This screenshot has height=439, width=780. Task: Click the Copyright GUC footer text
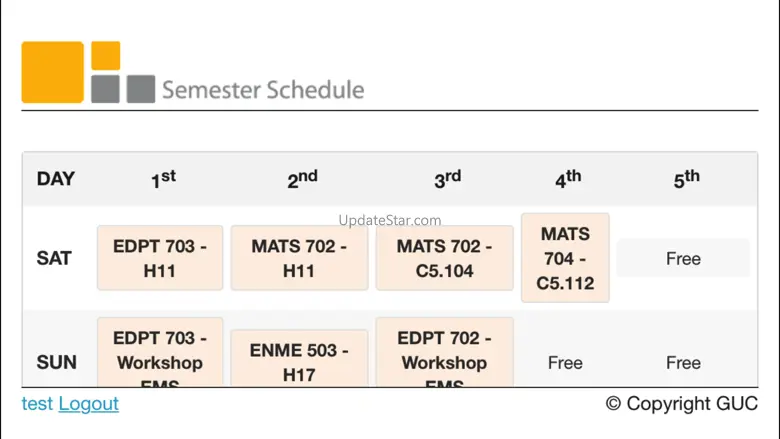coord(682,403)
